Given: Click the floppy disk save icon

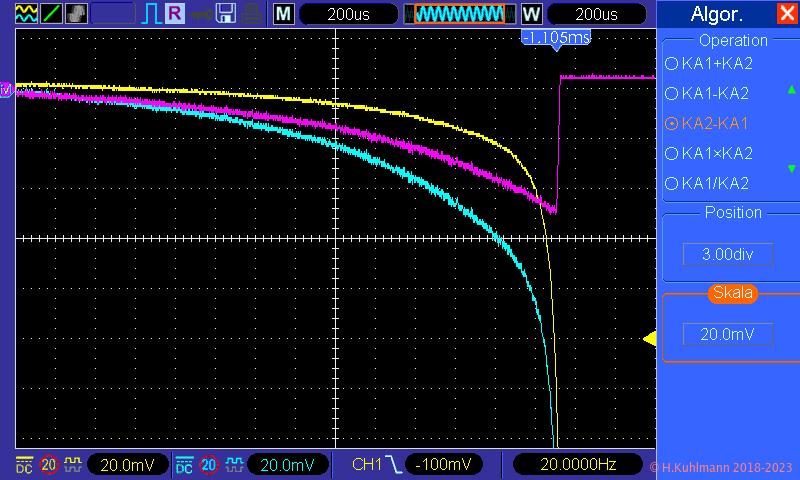Looking at the screenshot, I should [226, 14].
